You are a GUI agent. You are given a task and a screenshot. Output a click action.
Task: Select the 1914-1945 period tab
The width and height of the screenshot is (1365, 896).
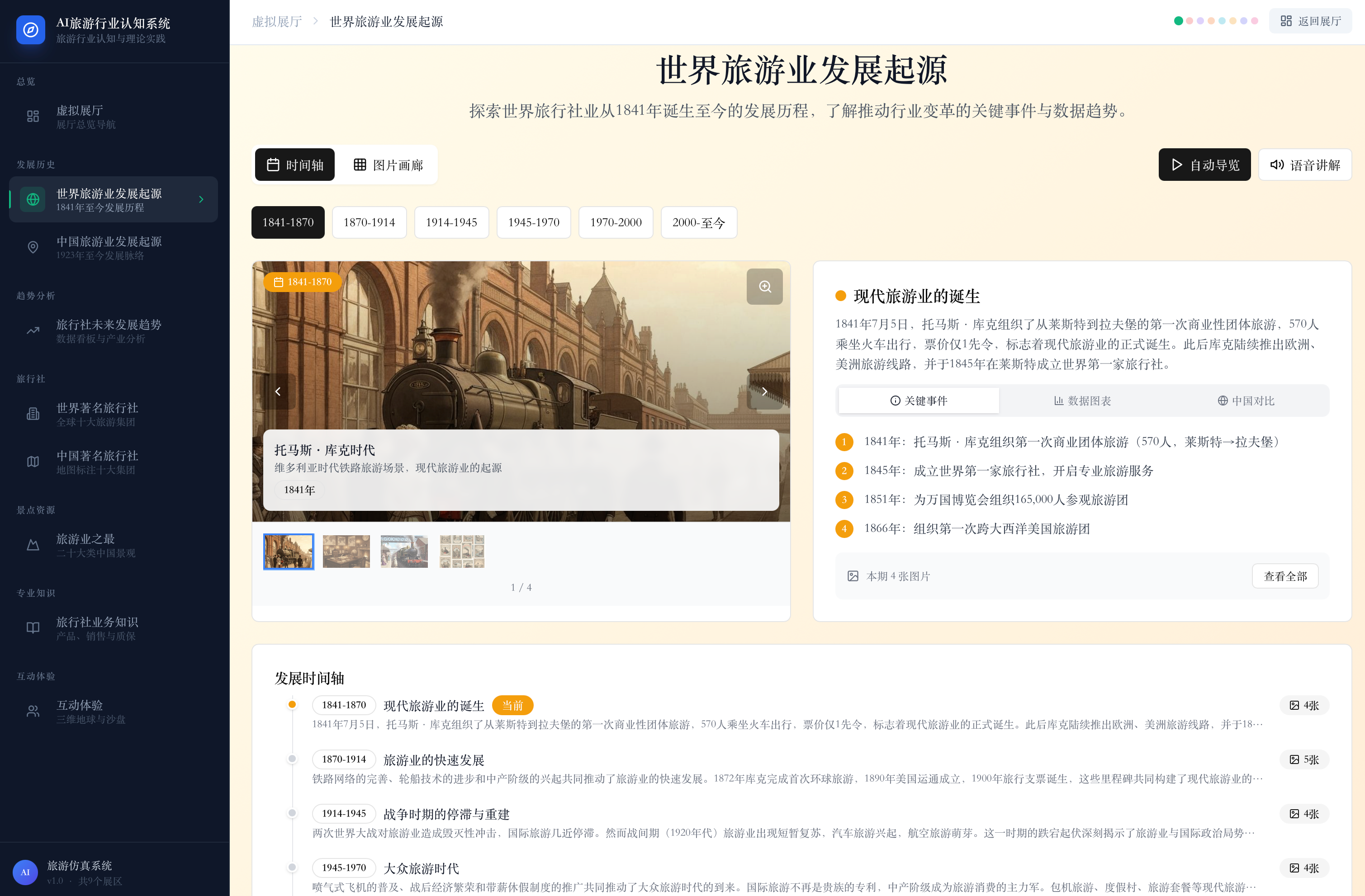click(451, 222)
